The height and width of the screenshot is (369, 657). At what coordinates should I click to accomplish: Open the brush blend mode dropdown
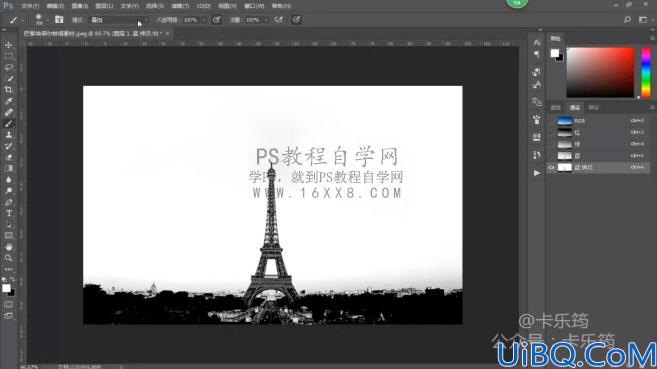(119, 20)
